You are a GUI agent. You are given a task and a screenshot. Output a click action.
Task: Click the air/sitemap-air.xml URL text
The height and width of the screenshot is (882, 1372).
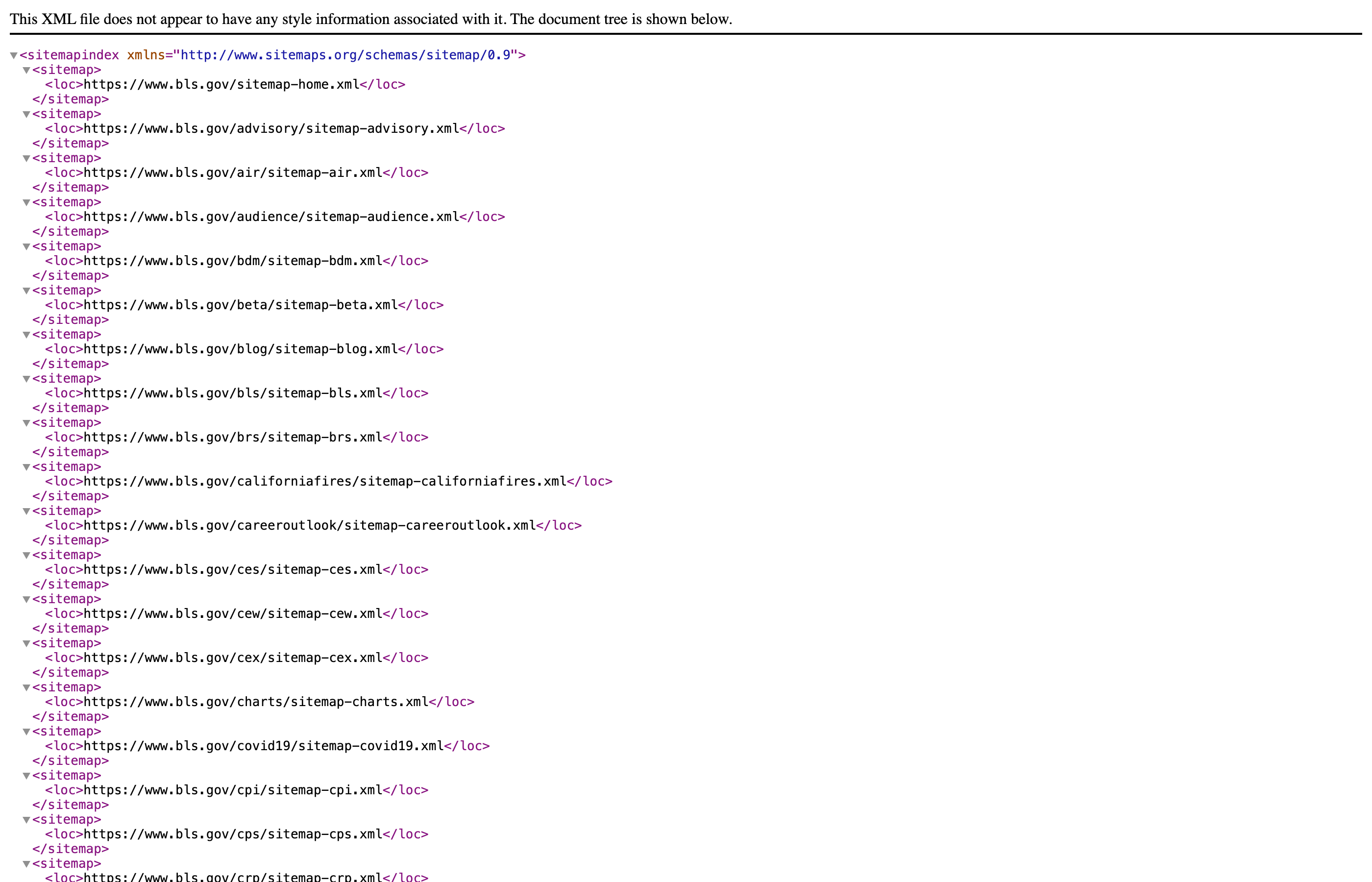[233, 173]
